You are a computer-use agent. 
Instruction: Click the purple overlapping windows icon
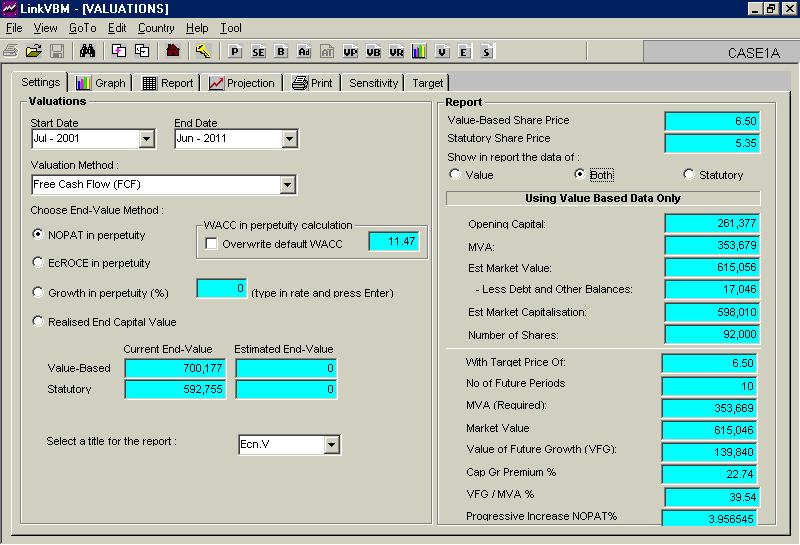pyautogui.click(x=119, y=51)
